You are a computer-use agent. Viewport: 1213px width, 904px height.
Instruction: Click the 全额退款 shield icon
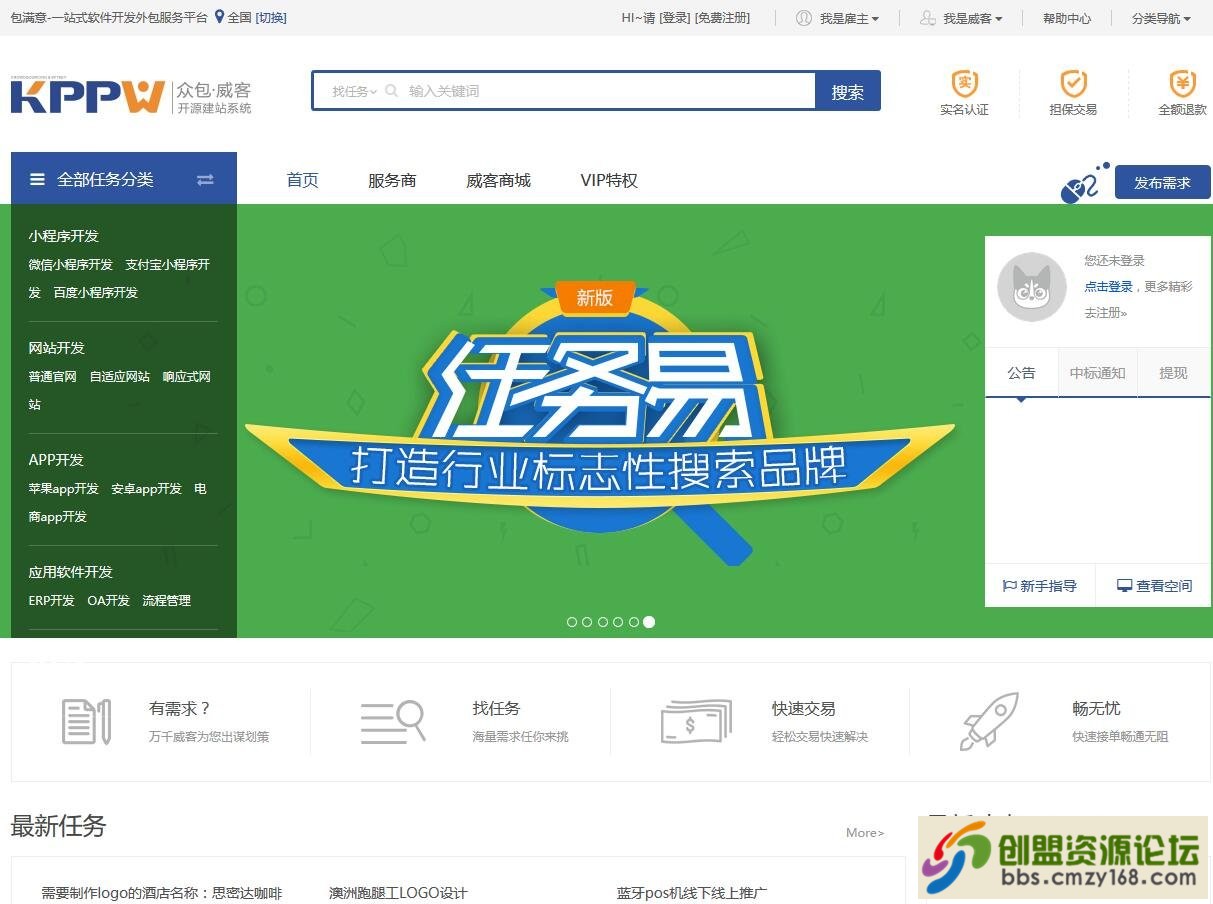(1183, 83)
